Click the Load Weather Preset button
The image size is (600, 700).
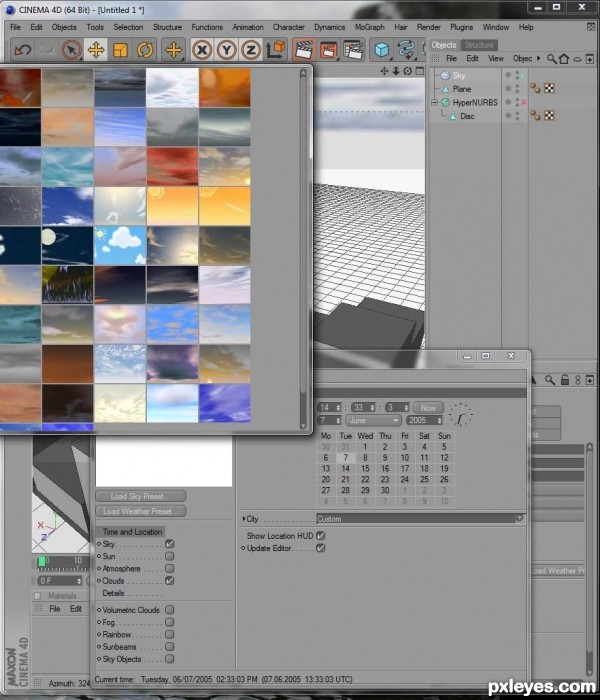[x=141, y=511]
